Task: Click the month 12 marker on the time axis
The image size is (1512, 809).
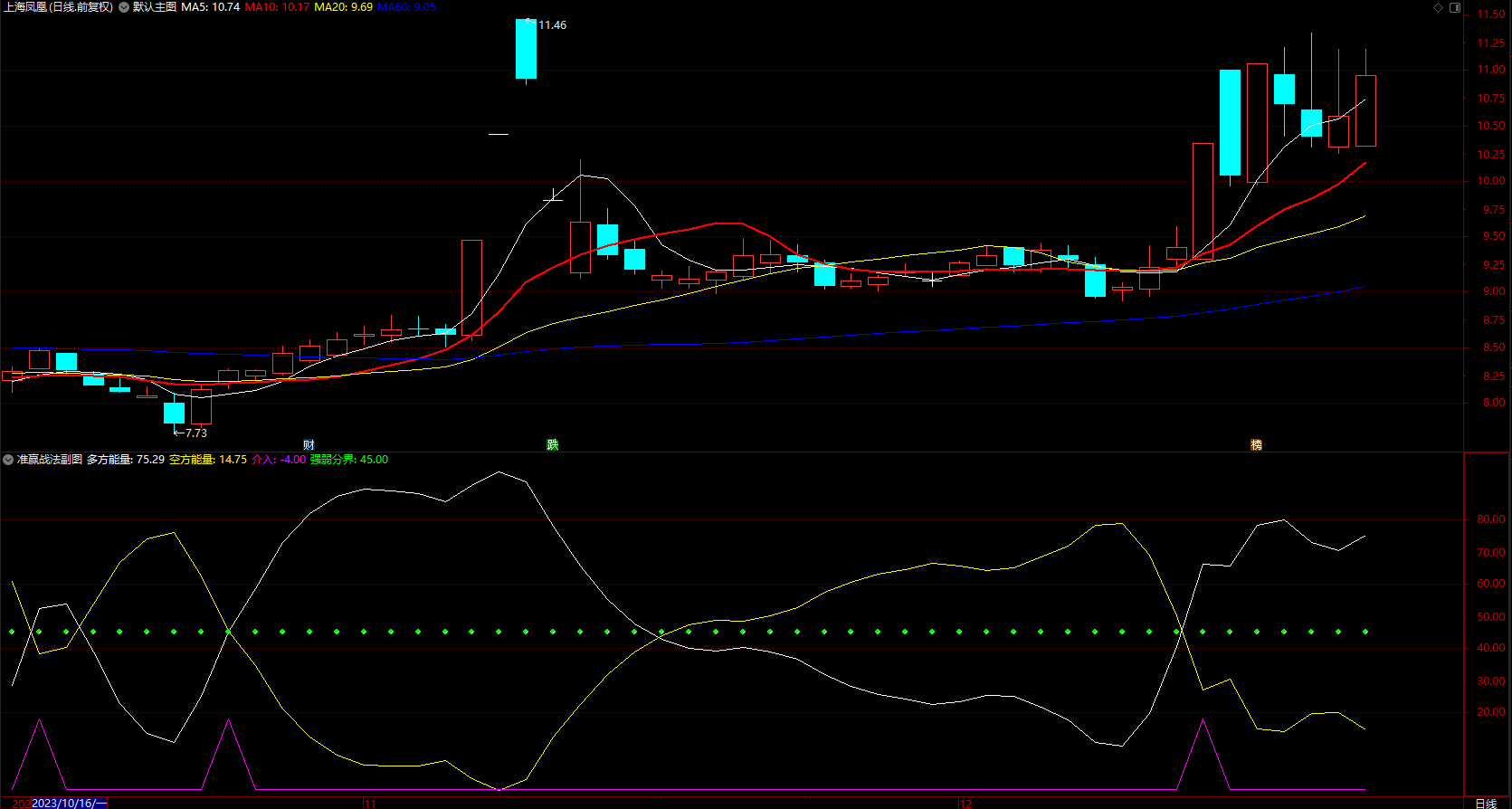Action: pyautogui.click(x=965, y=804)
